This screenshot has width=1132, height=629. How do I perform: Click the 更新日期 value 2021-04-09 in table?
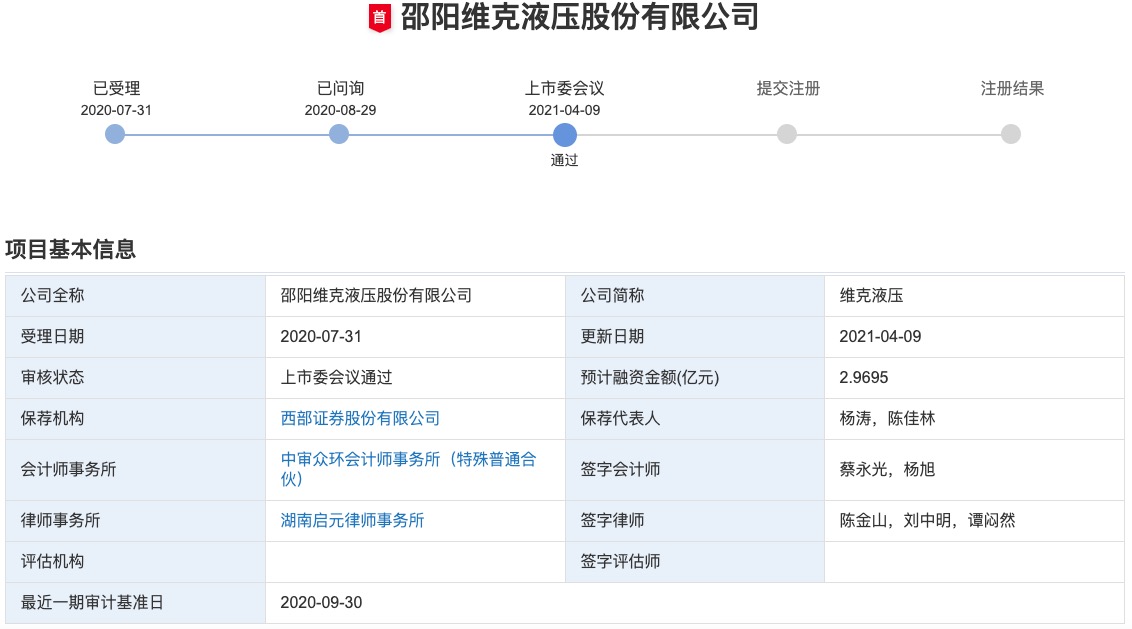coord(880,337)
